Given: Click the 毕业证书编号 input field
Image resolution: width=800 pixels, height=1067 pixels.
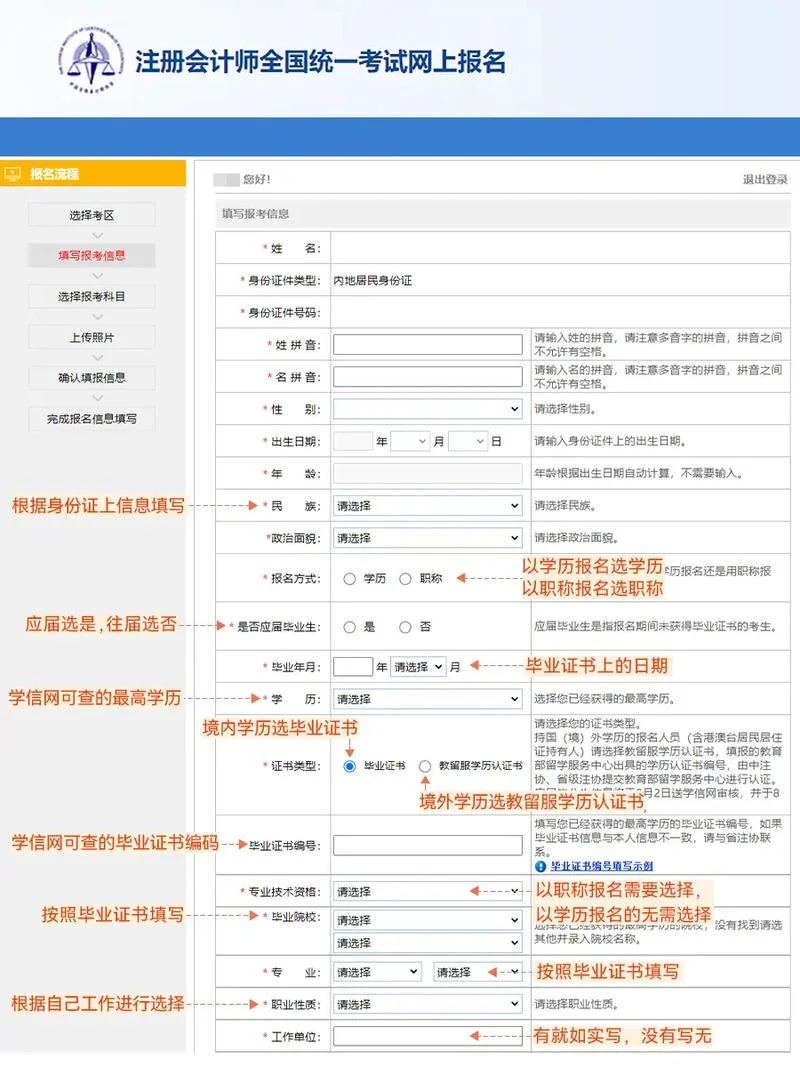Looking at the screenshot, I should tap(427, 845).
